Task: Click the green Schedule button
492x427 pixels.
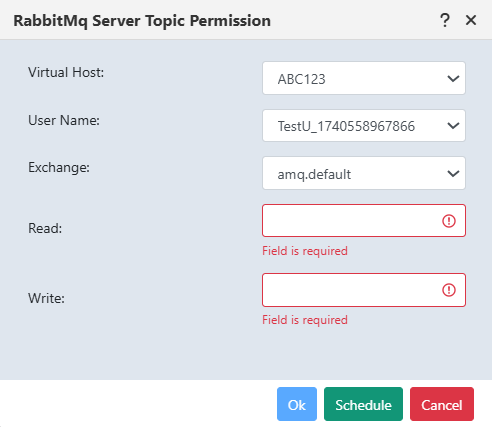Action: (x=363, y=404)
